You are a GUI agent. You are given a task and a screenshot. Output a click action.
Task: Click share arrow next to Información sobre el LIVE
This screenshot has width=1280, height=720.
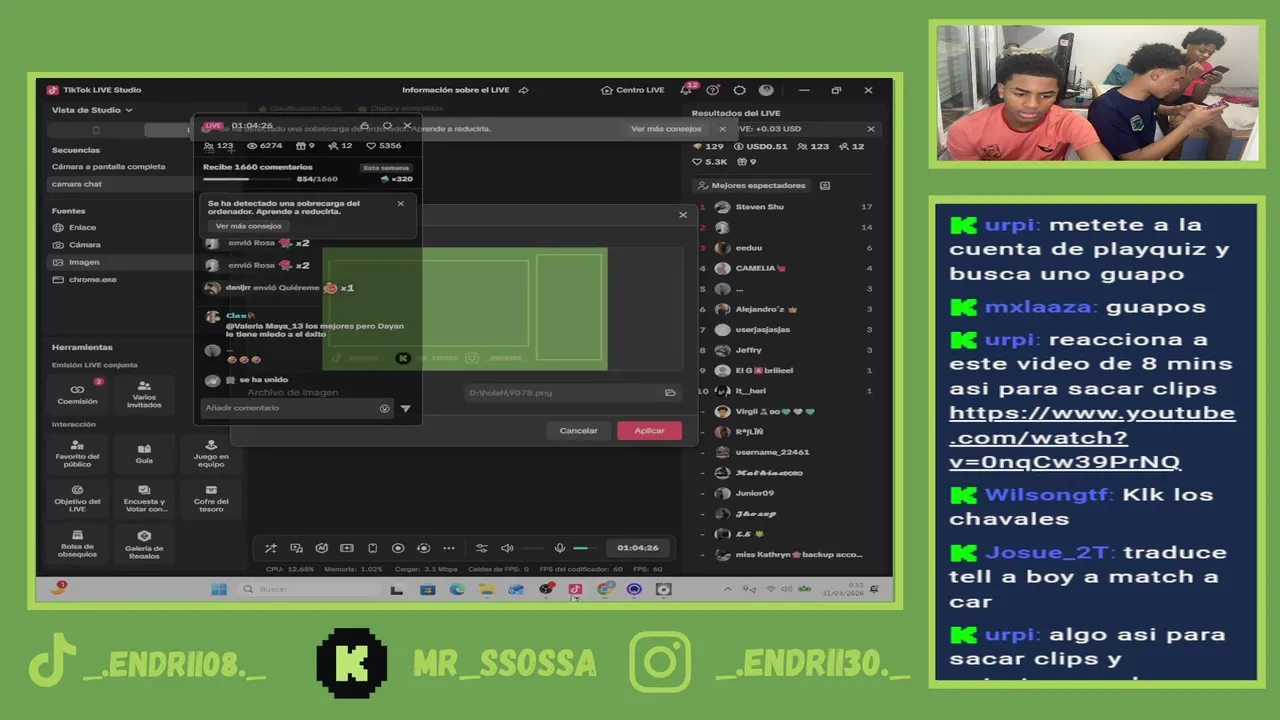coord(523,90)
